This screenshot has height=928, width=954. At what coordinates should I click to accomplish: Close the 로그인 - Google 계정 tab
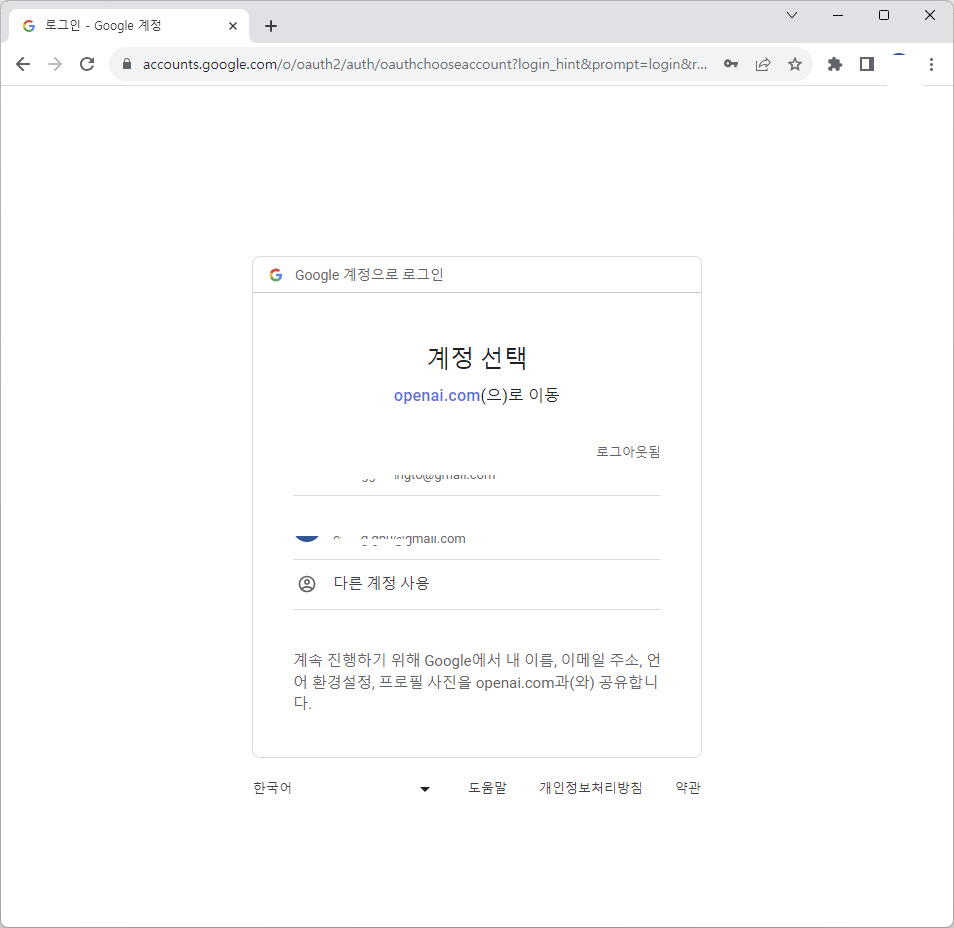point(232,26)
